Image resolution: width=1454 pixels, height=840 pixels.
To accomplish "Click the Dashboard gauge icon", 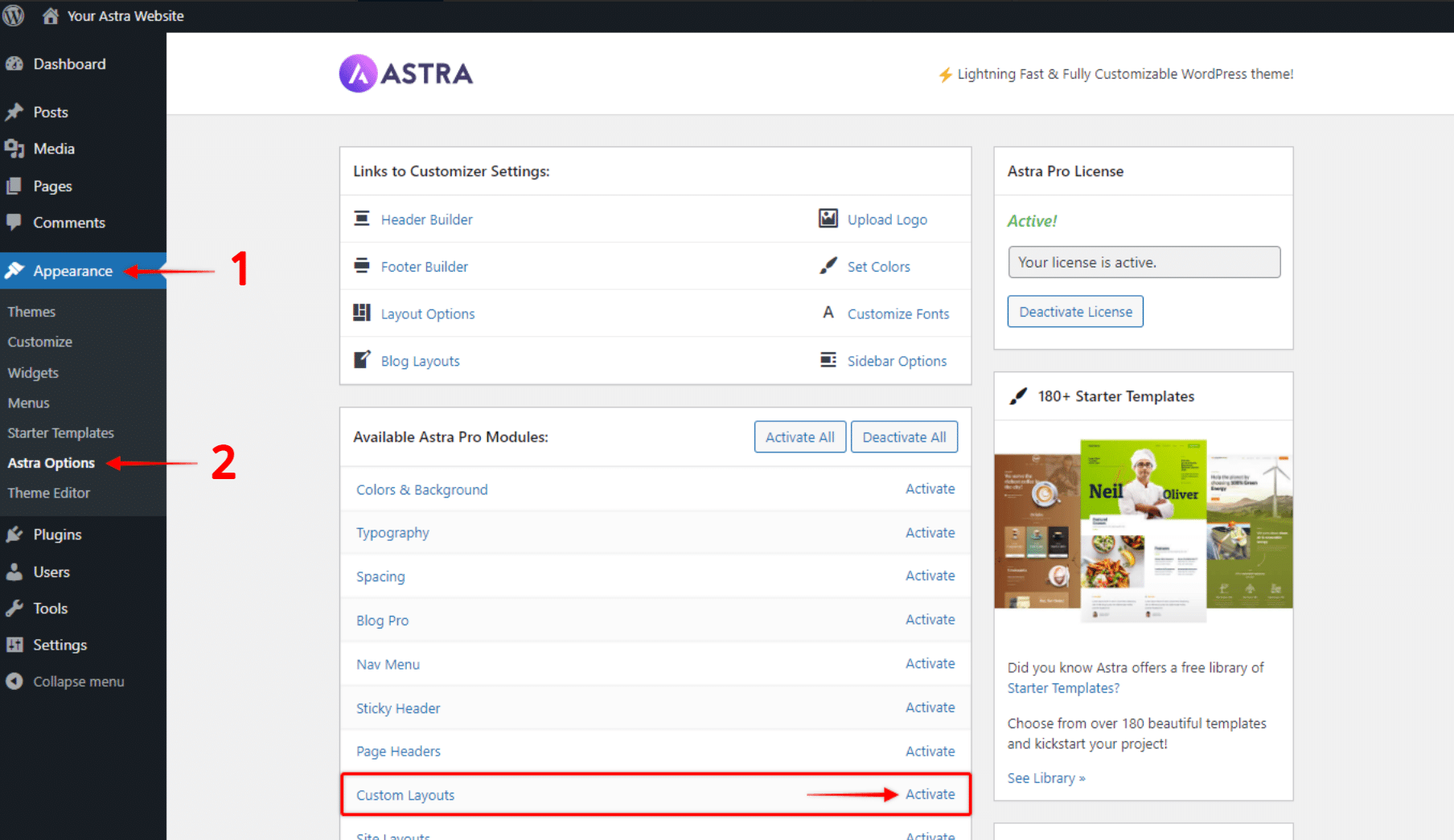I will [14, 64].
